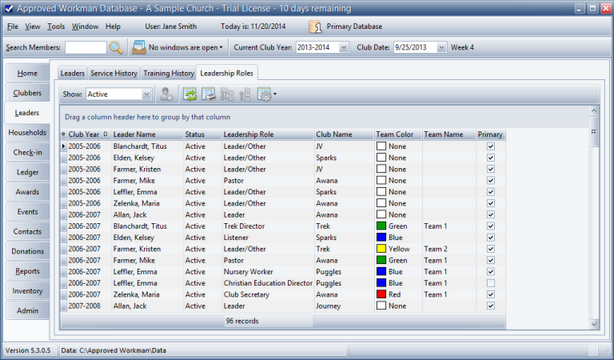Click the Primary Database icon
The image size is (614, 360).
click(315, 27)
